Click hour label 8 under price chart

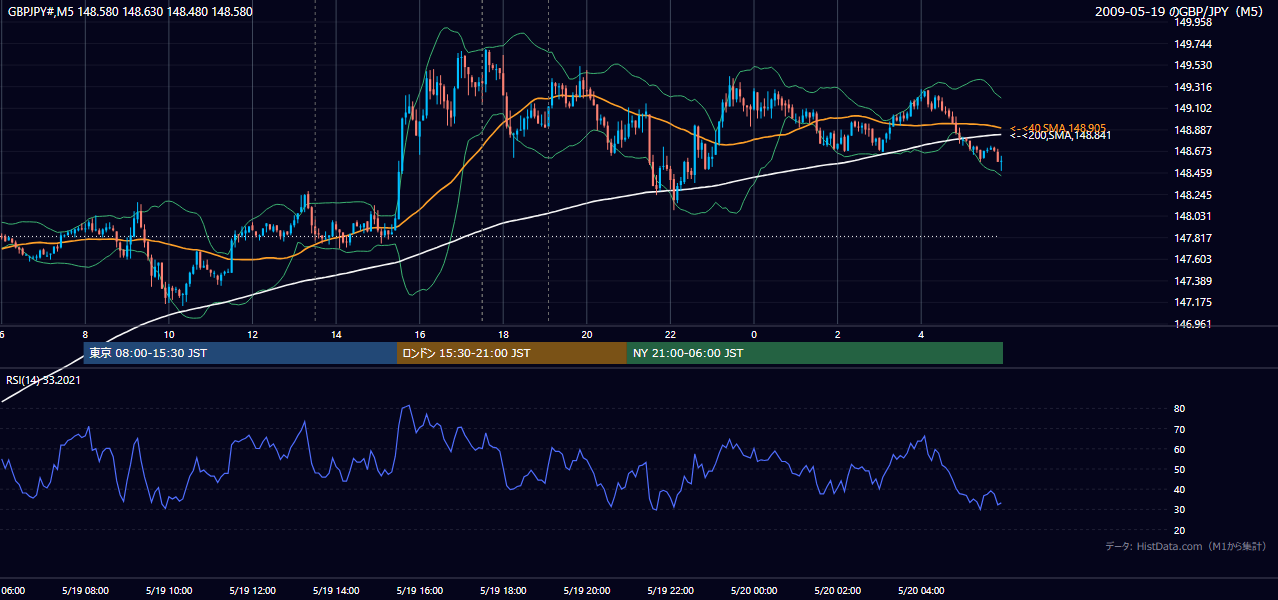coord(85,335)
